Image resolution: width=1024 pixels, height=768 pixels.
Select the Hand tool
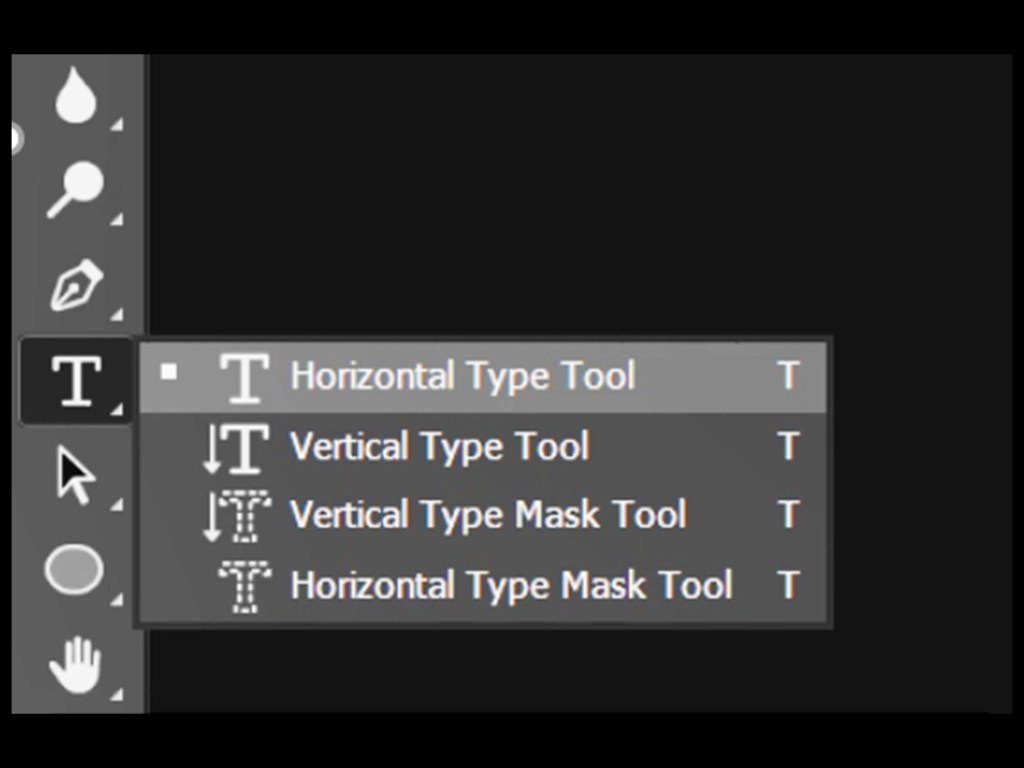pyautogui.click(x=76, y=665)
